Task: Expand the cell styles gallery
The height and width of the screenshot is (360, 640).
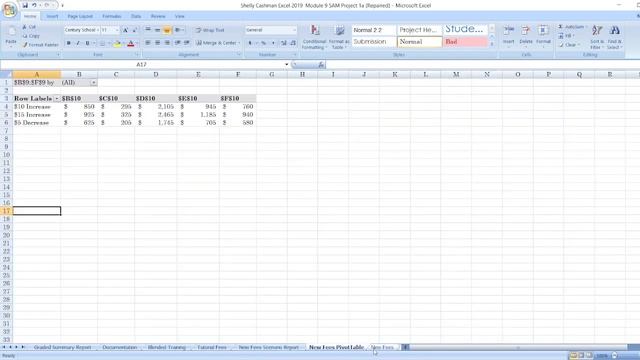Action: click(492, 44)
